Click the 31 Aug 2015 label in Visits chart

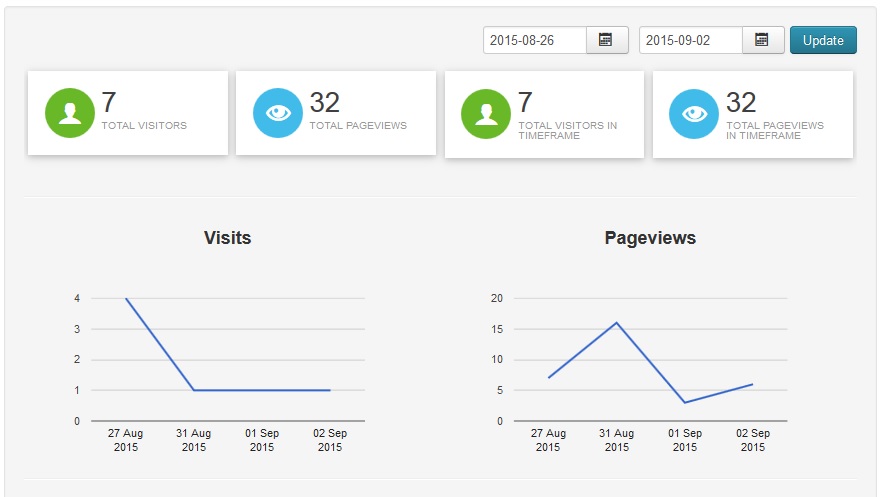tap(194, 440)
